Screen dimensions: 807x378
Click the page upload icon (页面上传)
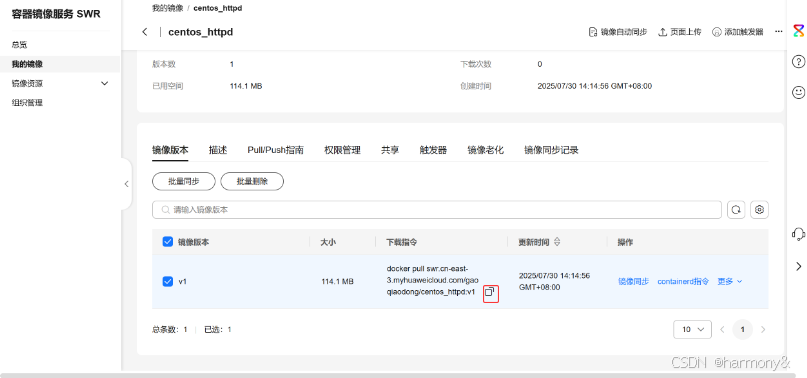click(x=663, y=32)
